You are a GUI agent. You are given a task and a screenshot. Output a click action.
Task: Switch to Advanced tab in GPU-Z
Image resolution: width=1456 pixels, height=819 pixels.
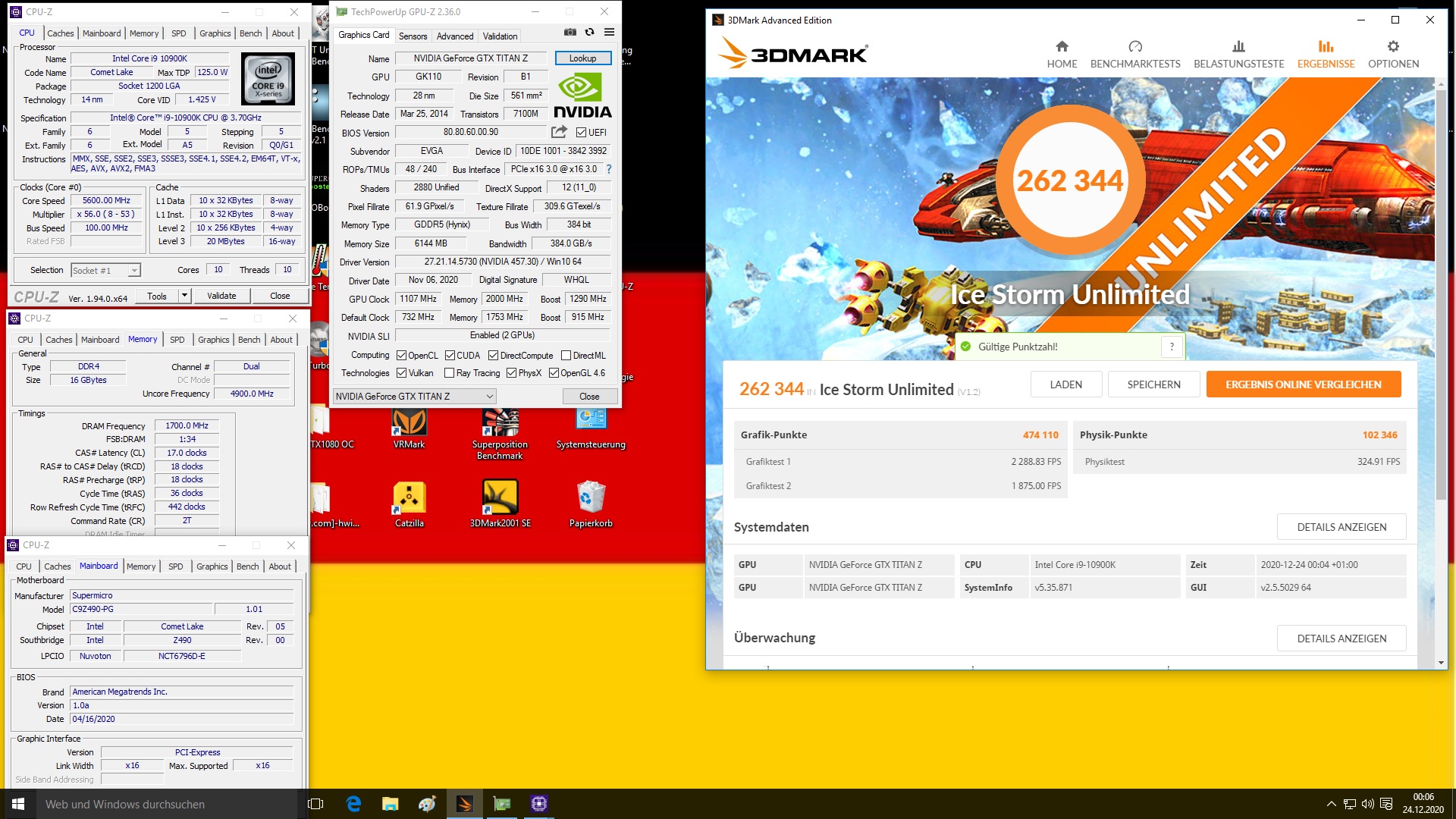[455, 36]
